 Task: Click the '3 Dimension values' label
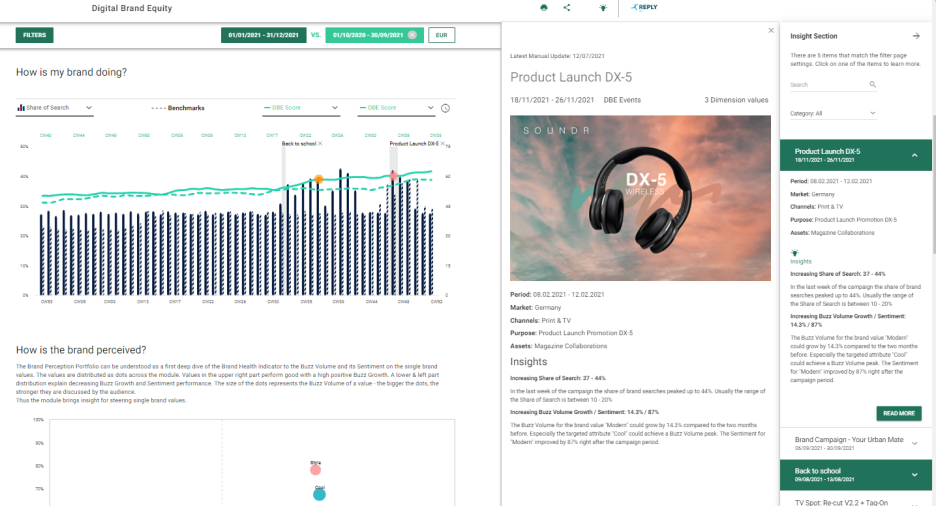point(736,100)
